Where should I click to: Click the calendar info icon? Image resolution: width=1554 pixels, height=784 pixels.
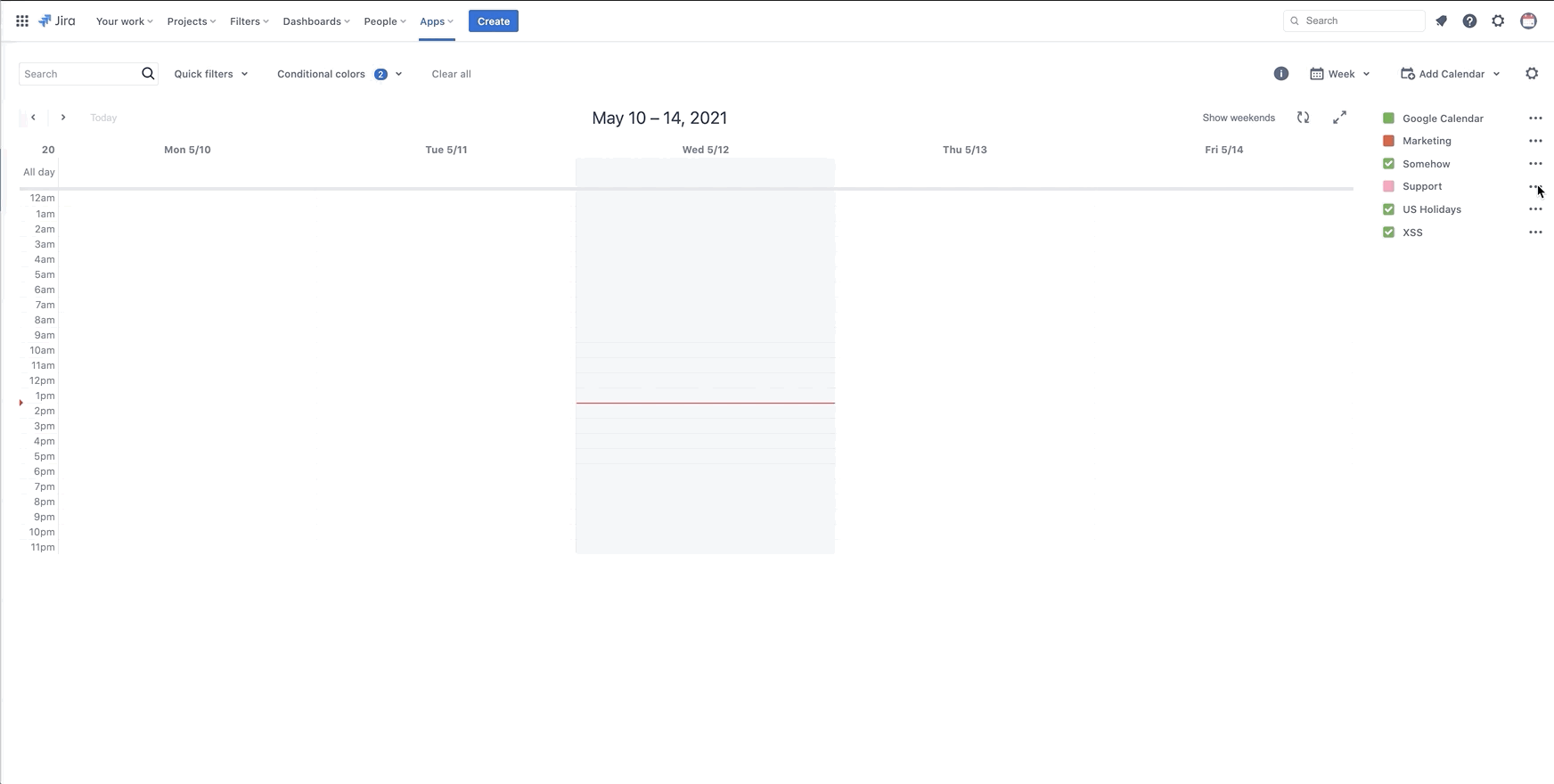pos(1280,74)
